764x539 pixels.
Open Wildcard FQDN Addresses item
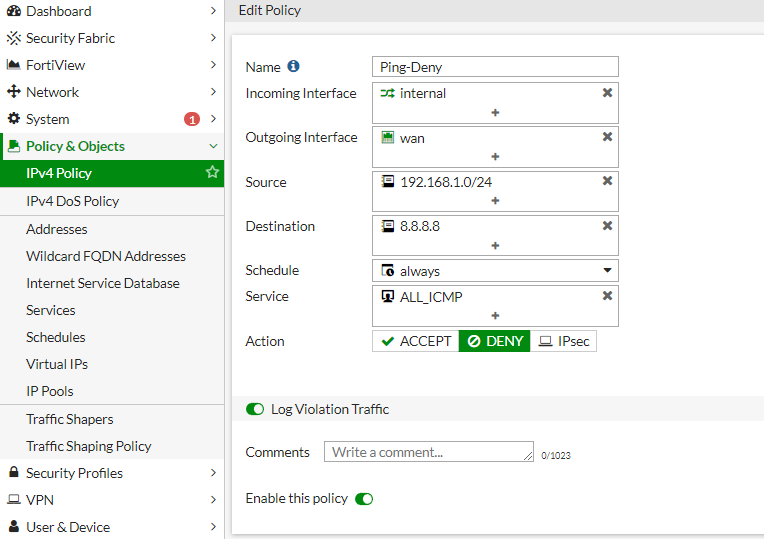click(x=112, y=256)
